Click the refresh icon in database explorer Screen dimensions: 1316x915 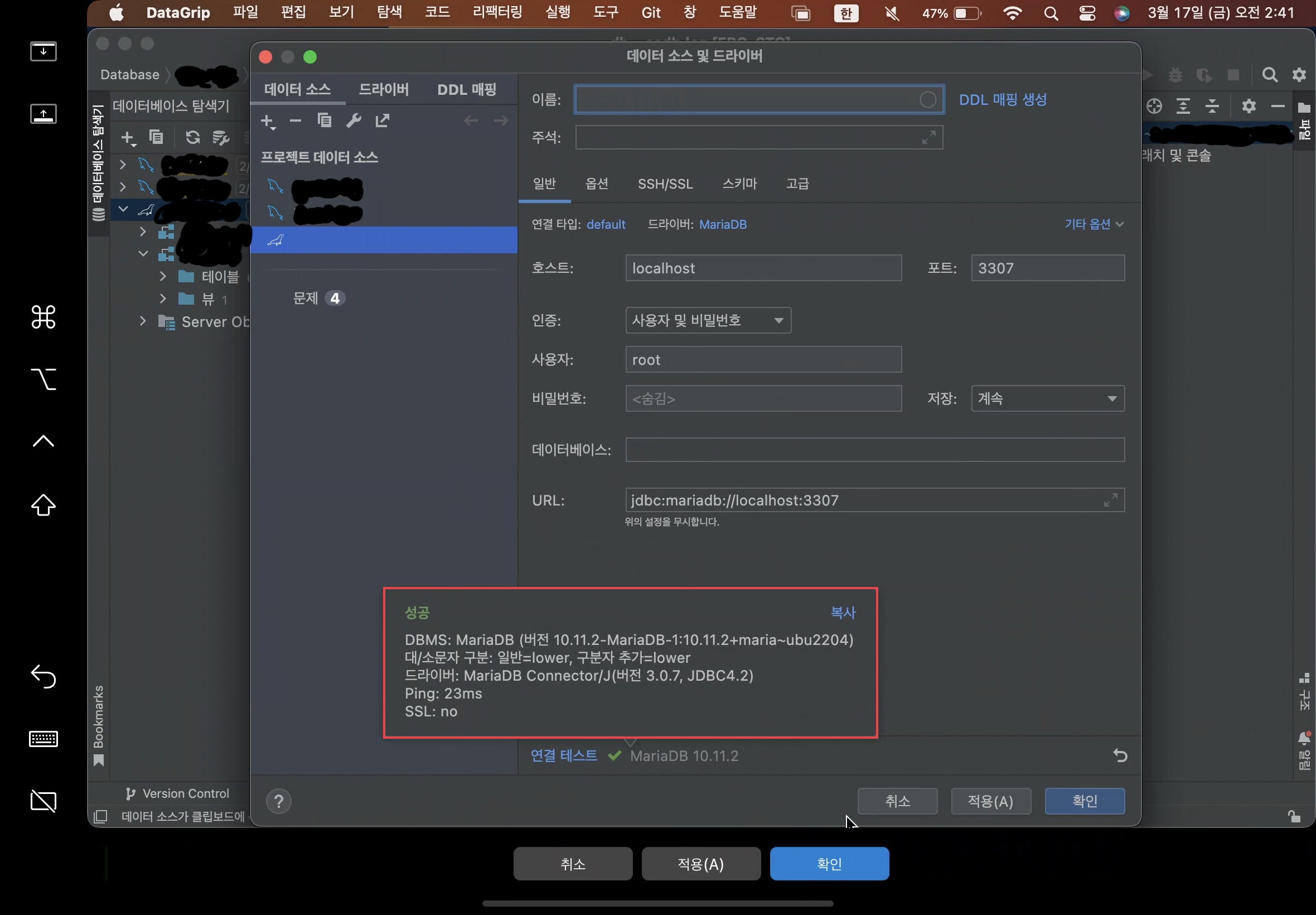pos(192,137)
